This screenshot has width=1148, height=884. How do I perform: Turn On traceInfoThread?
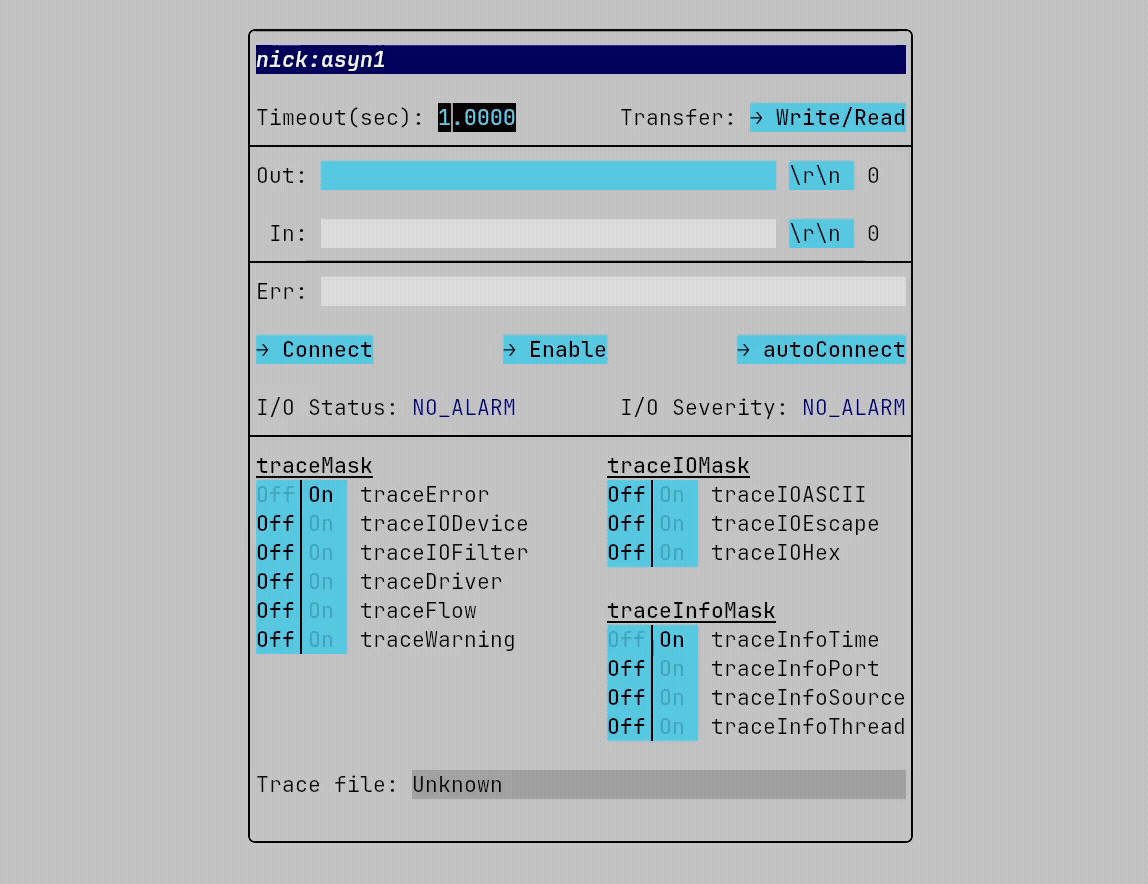pyautogui.click(x=675, y=727)
